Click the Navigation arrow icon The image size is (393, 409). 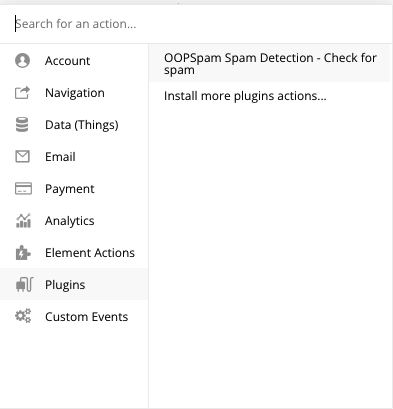click(x=22, y=93)
